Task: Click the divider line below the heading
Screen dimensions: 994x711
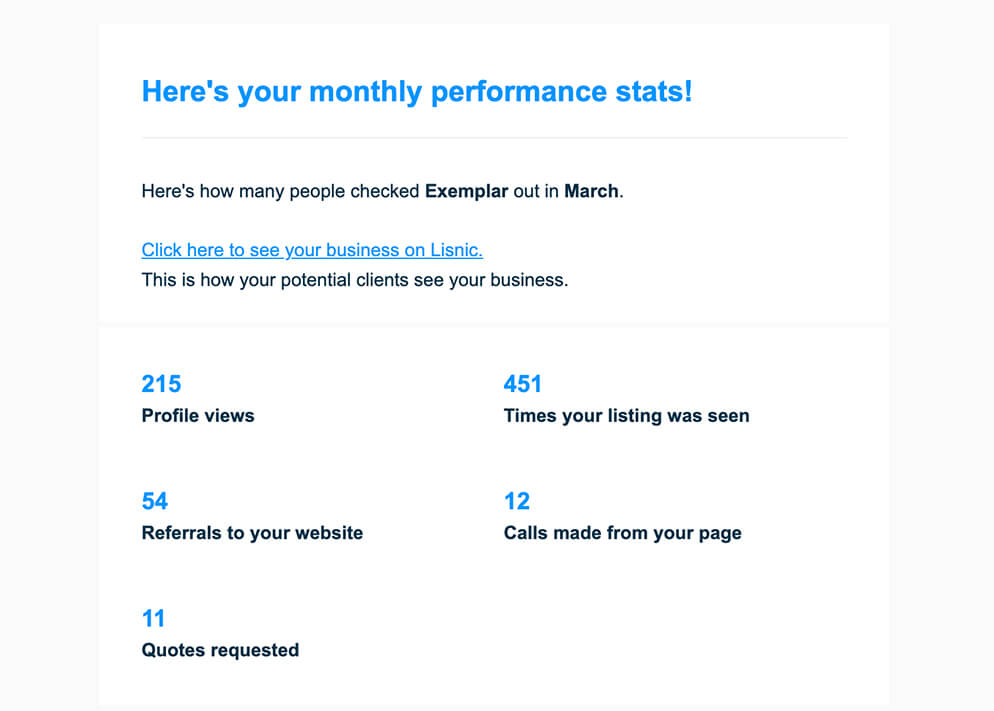Action: (494, 138)
